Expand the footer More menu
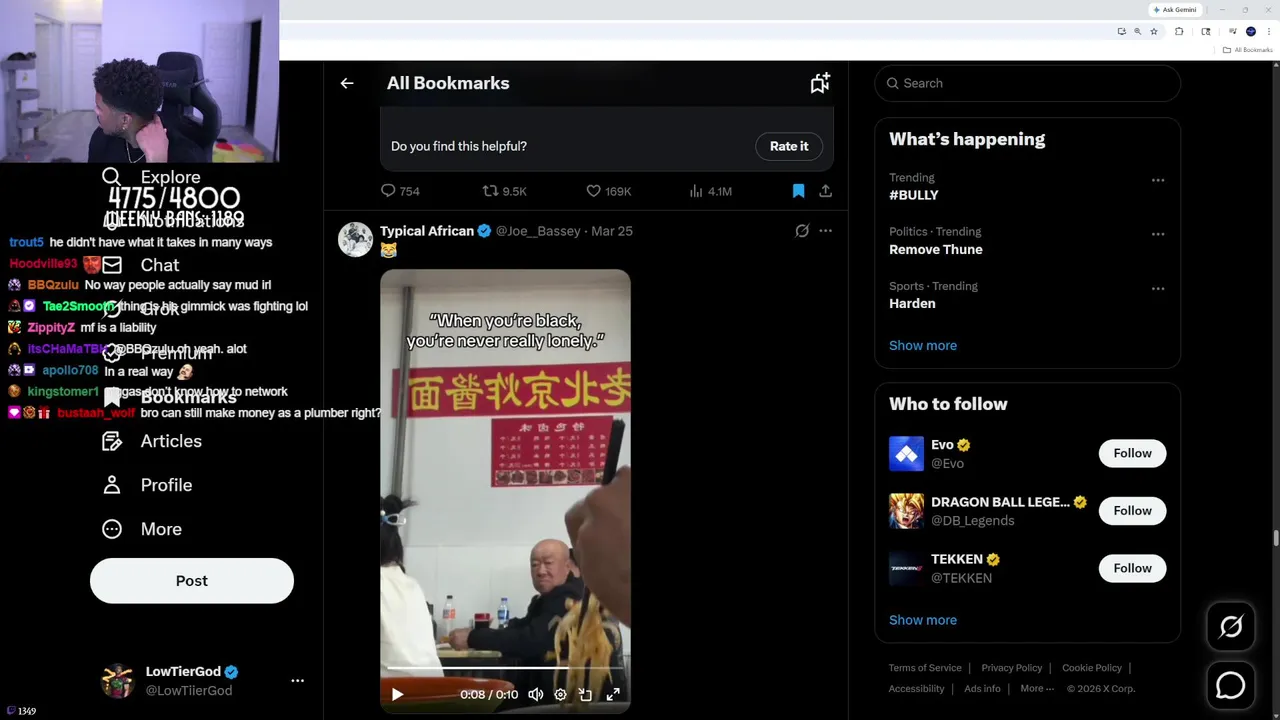1280x720 pixels. tap(1037, 688)
